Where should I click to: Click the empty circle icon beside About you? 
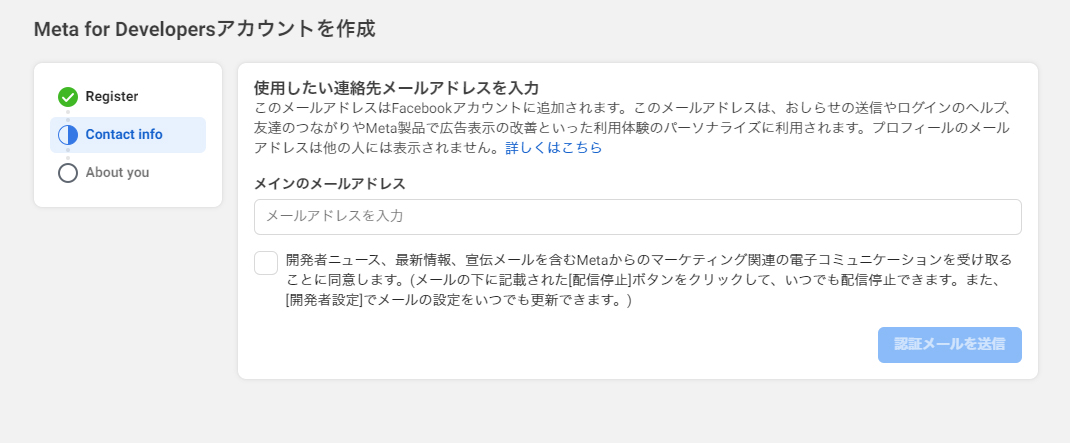68,173
